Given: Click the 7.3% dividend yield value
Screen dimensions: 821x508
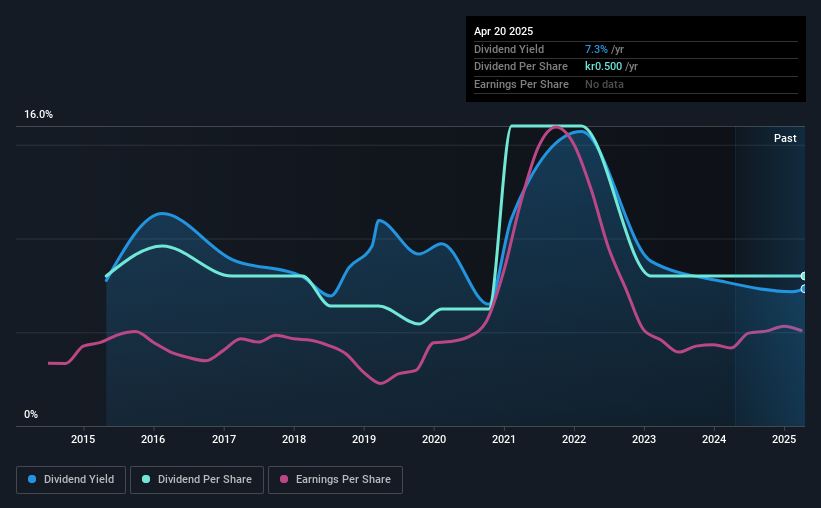Looking at the screenshot, I should [x=596, y=49].
